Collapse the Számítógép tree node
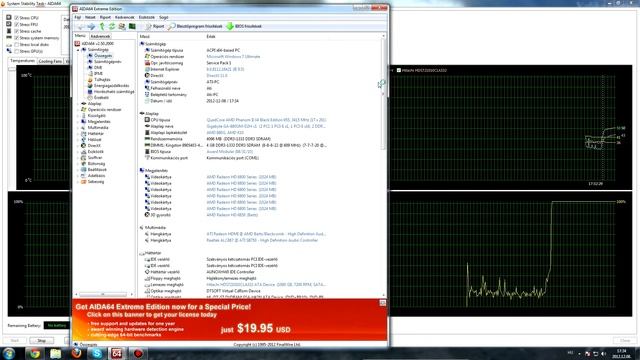Viewport: 640px width, 360px height. (78, 50)
